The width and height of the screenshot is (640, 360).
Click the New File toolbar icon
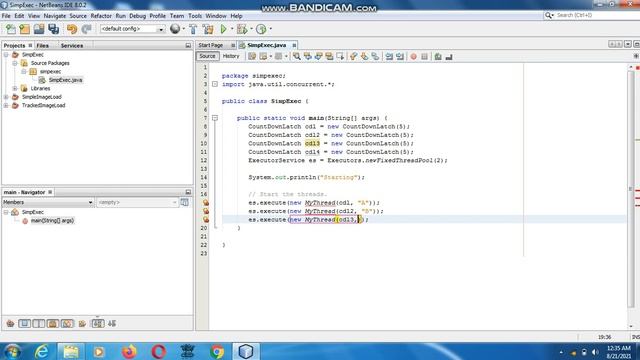click(x=11, y=29)
